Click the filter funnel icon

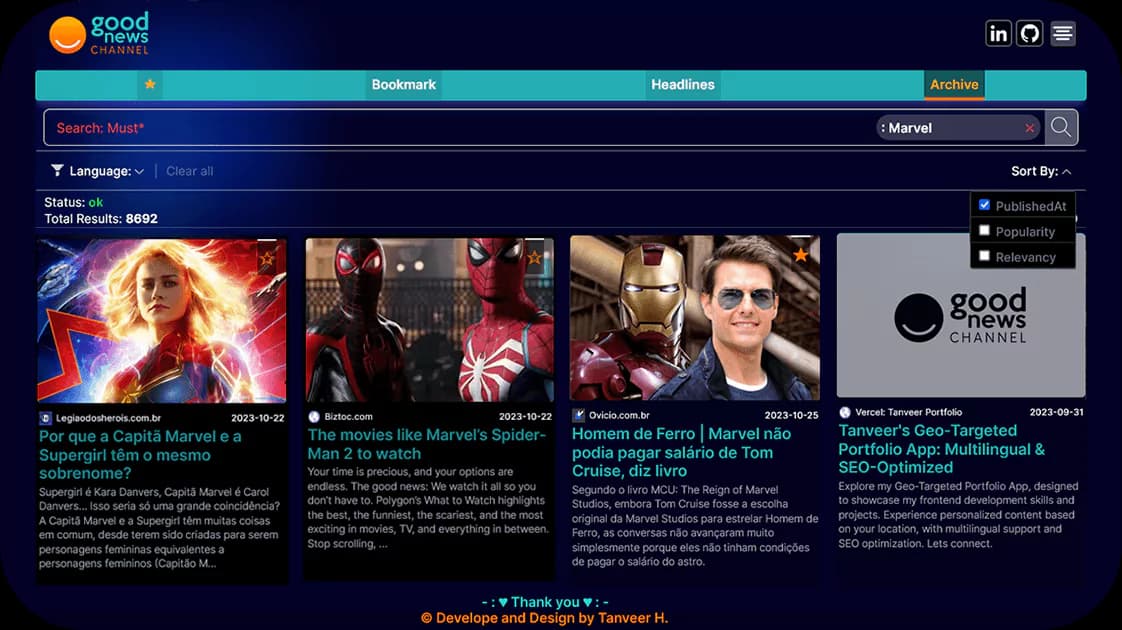click(x=57, y=170)
